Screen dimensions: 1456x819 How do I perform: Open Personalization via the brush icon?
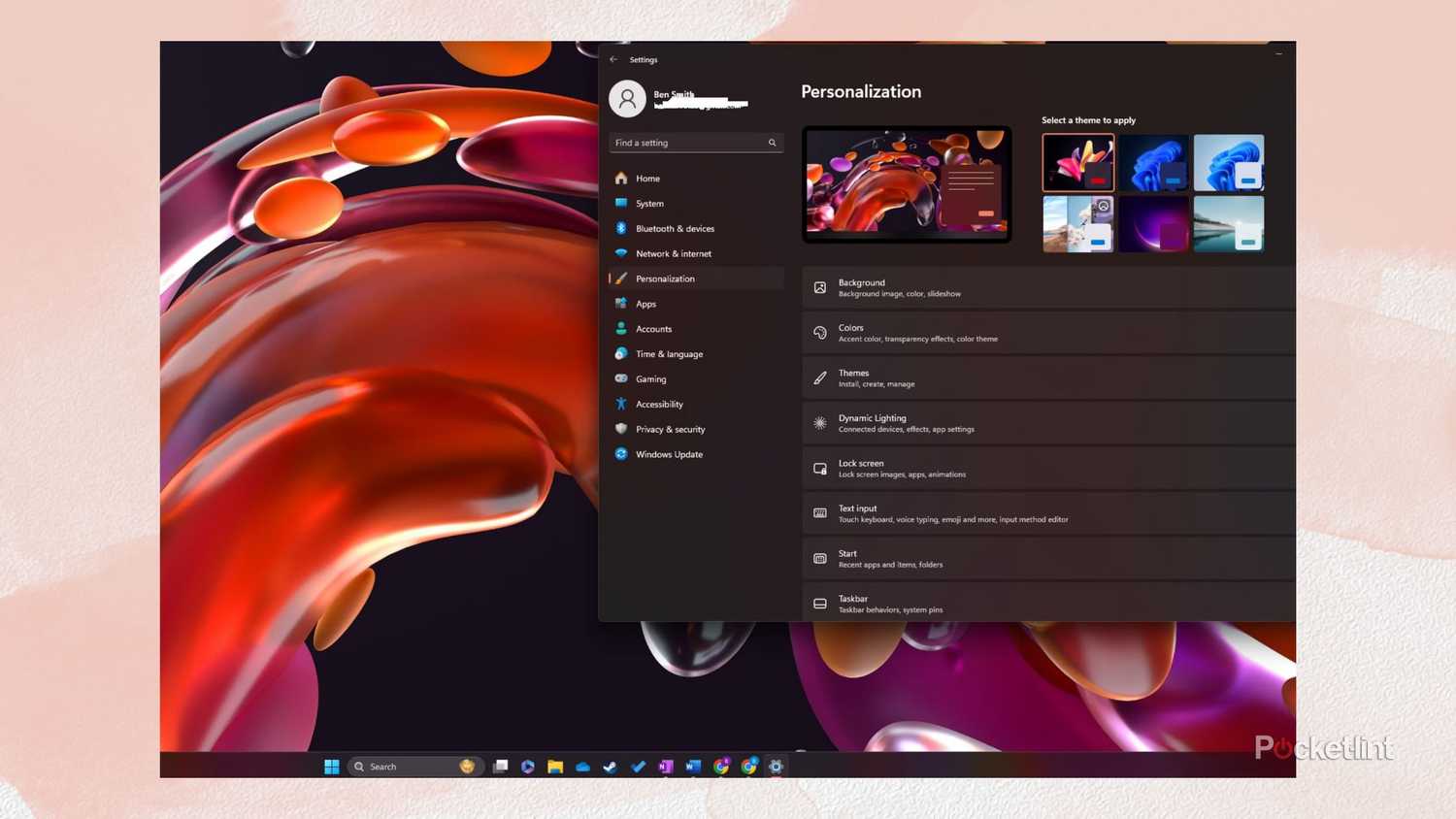click(622, 278)
